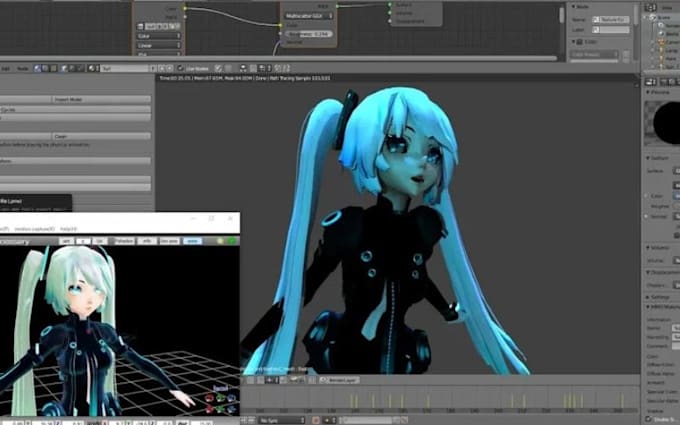Click the node editor horizontal scrollbar

pyautogui.click(x=278, y=58)
